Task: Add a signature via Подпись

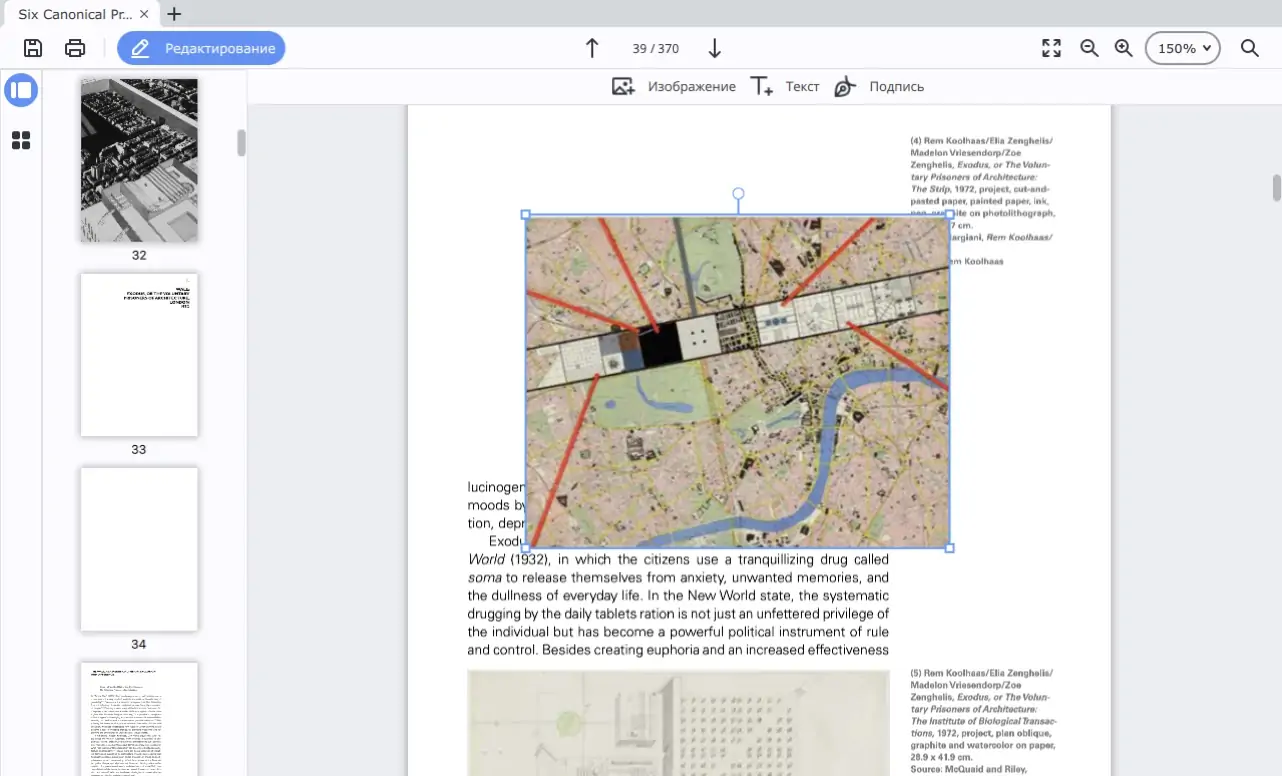Action: 878,87
